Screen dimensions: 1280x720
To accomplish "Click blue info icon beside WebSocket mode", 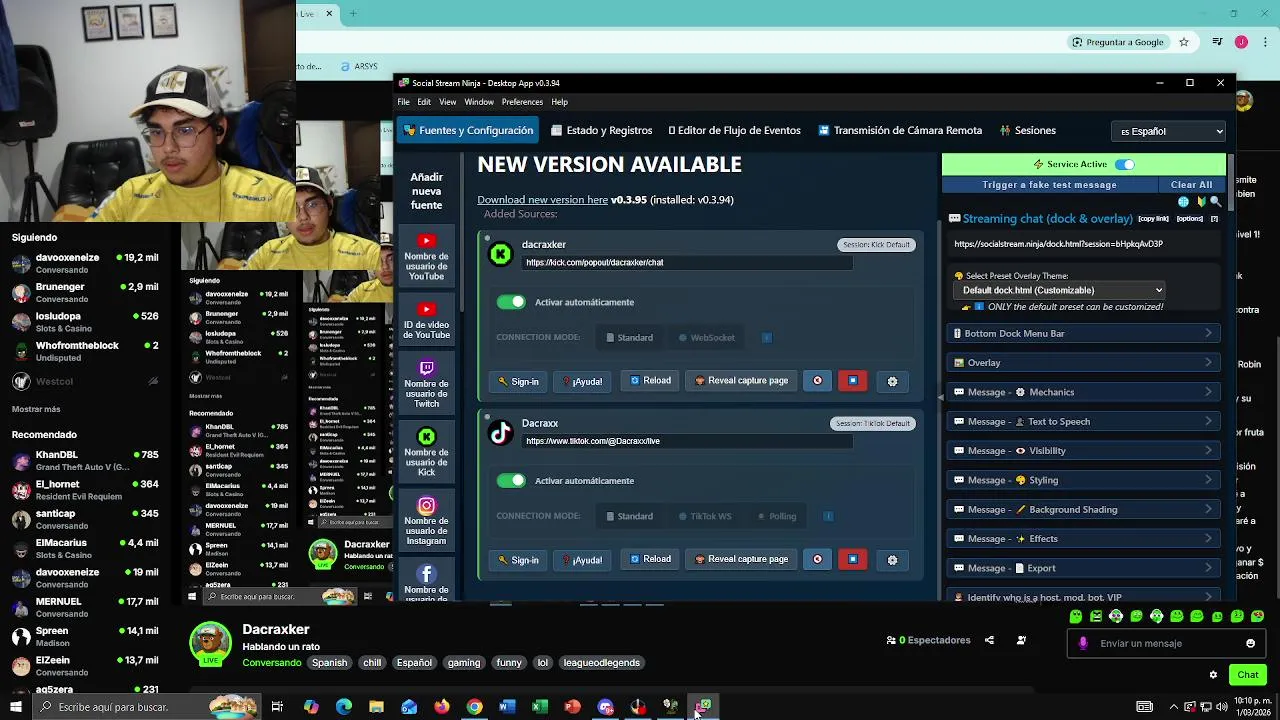I will (767, 338).
